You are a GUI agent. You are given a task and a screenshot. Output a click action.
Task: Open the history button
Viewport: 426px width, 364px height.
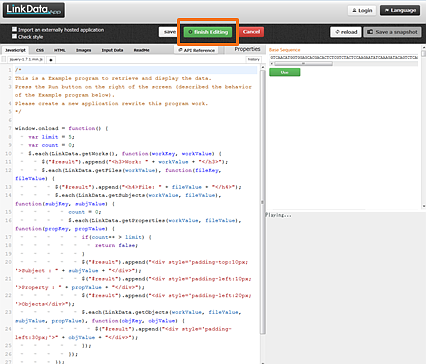253,59
